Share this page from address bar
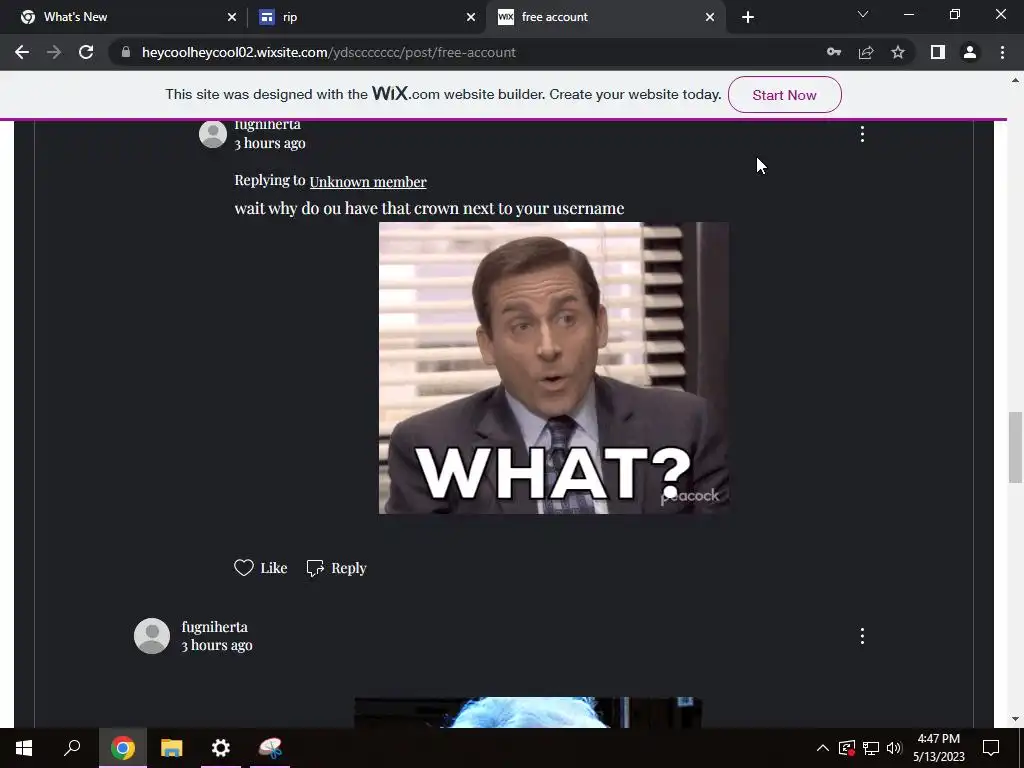 pyautogui.click(x=866, y=52)
